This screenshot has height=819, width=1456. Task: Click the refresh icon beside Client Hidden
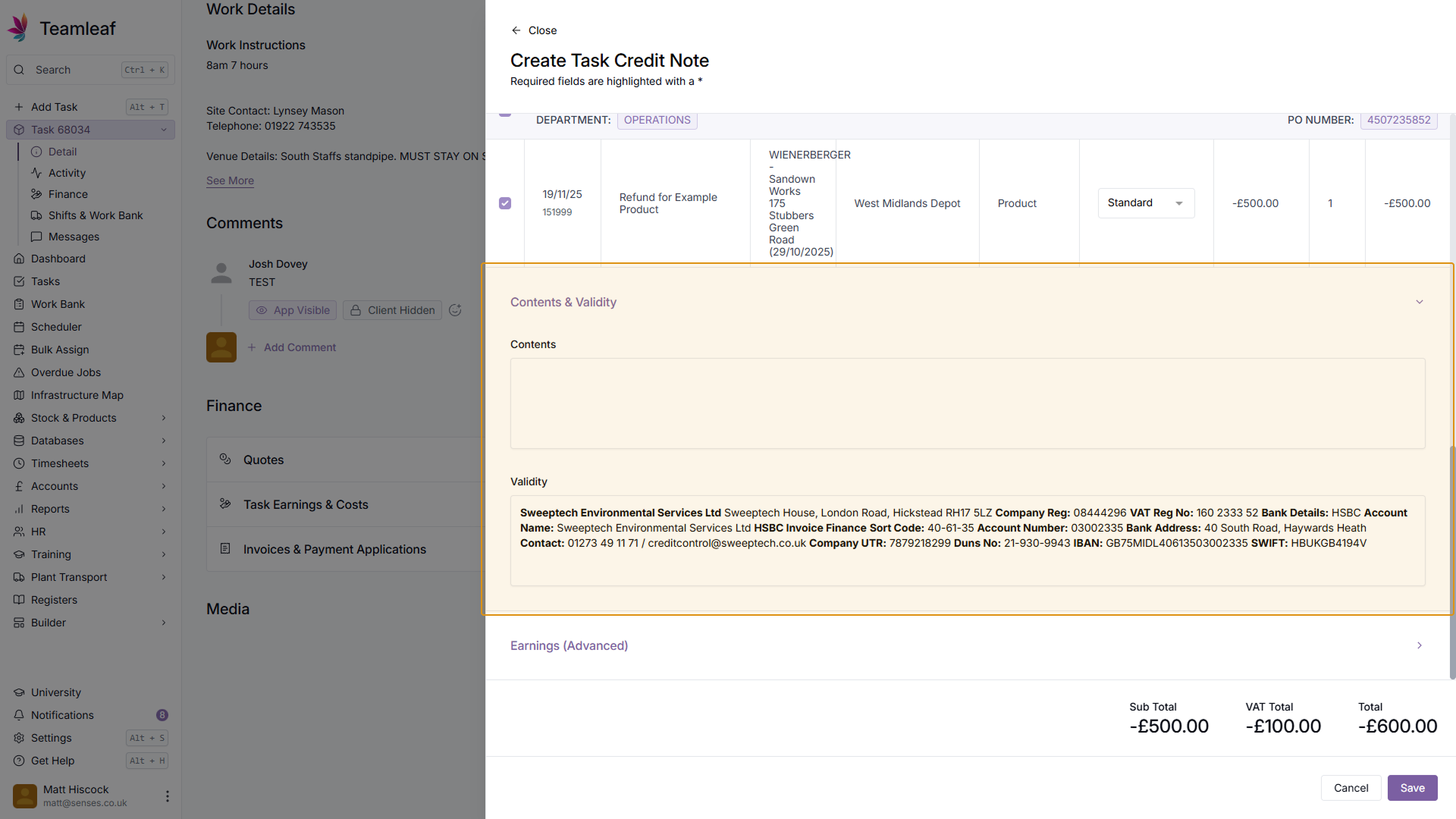[455, 310]
